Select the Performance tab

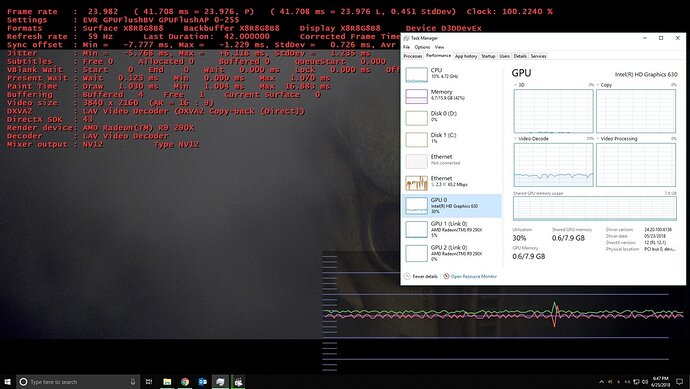[438, 56]
